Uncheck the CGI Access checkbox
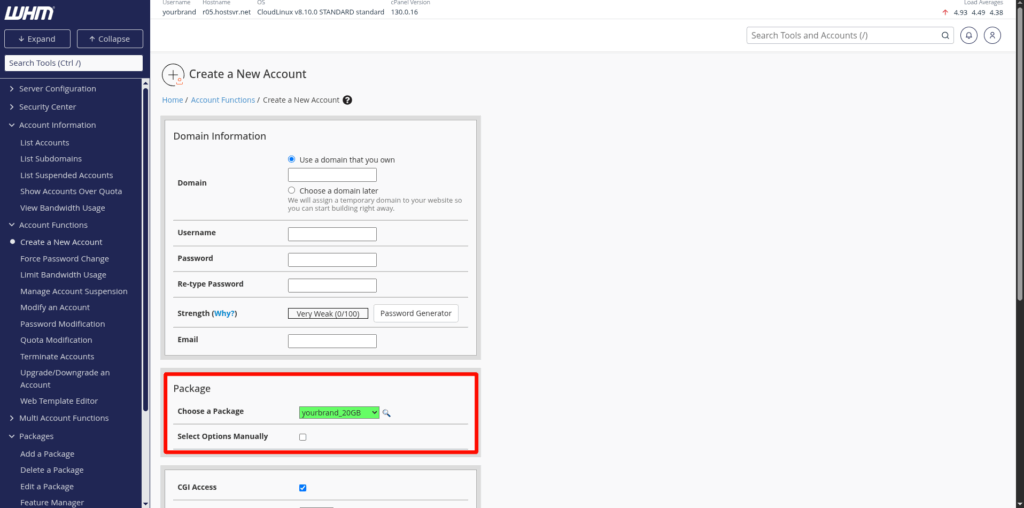The width and height of the screenshot is (1024, 508). (303, 488)
